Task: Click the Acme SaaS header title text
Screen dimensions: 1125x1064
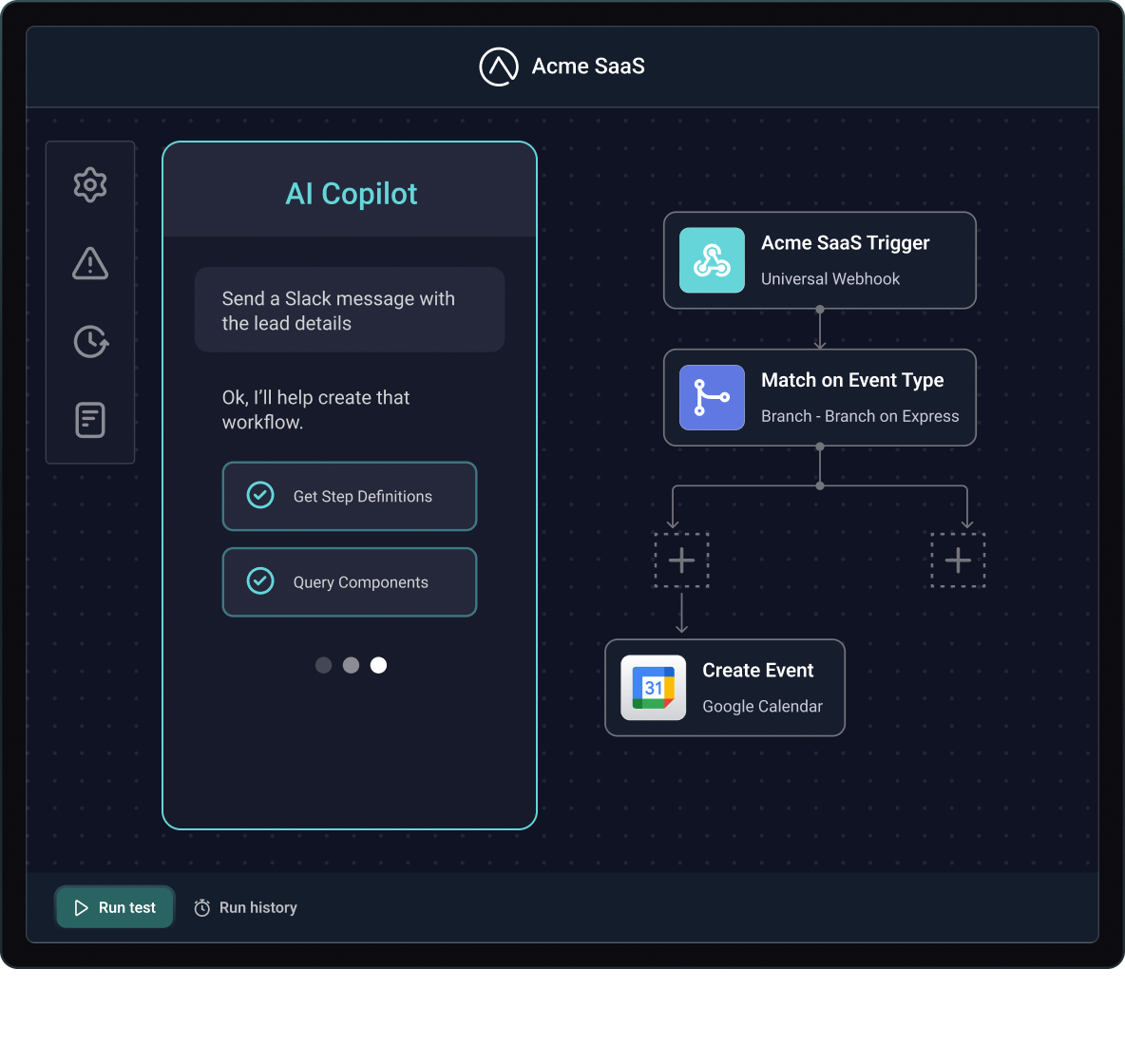Action: (x=588, y=66)
